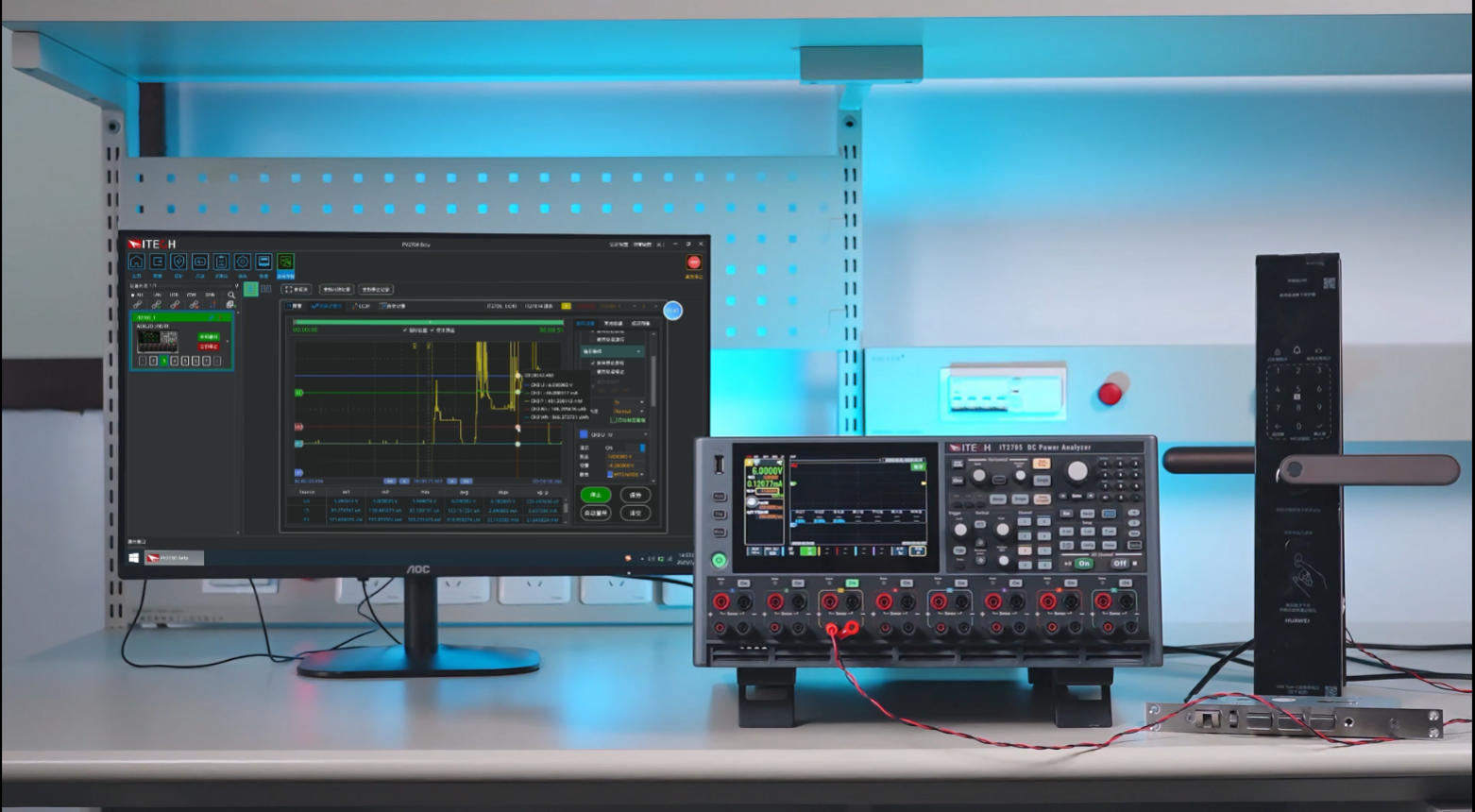1475x812 pixels.
Task: Switch to the first settings panel tab
Action: click(x=585, y=324)
